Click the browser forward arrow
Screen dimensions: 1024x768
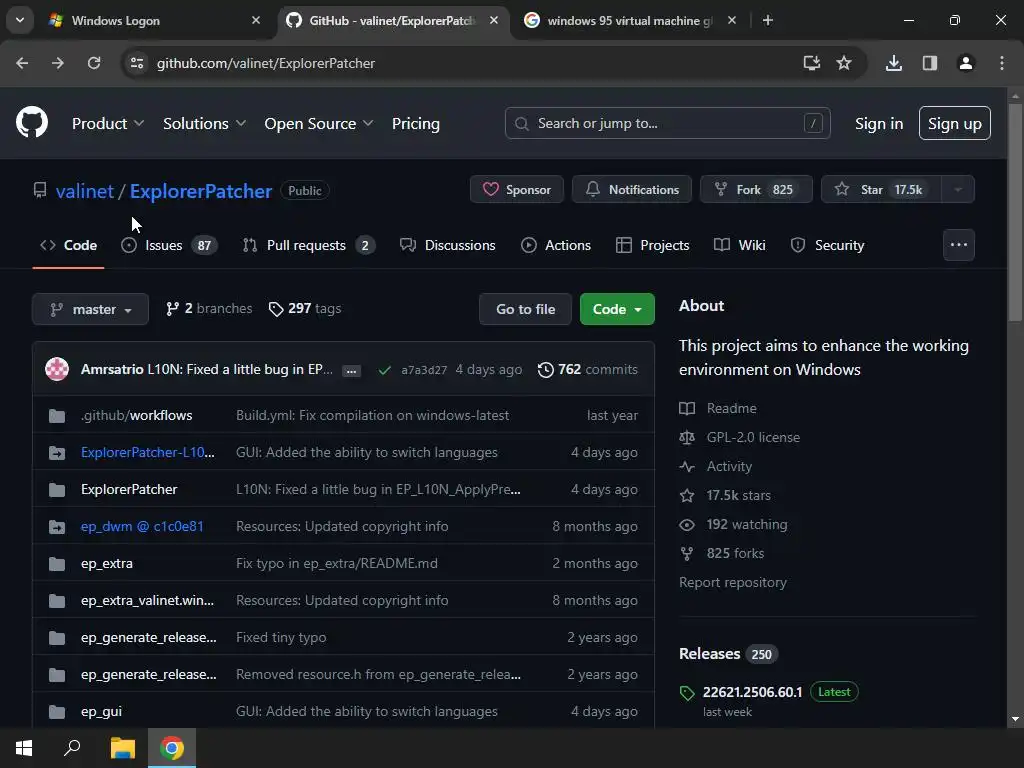[x=58, y=63]
